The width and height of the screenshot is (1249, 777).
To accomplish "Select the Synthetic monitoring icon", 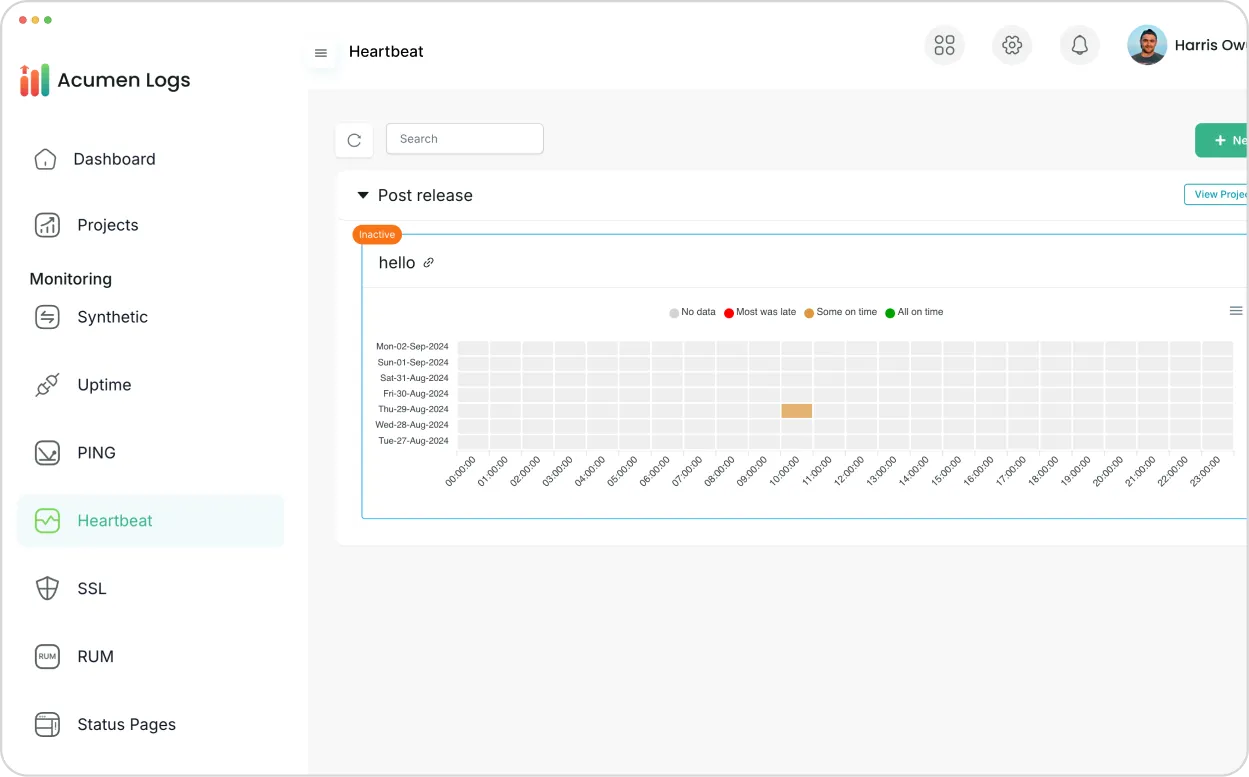I will [x=47, y=317].
